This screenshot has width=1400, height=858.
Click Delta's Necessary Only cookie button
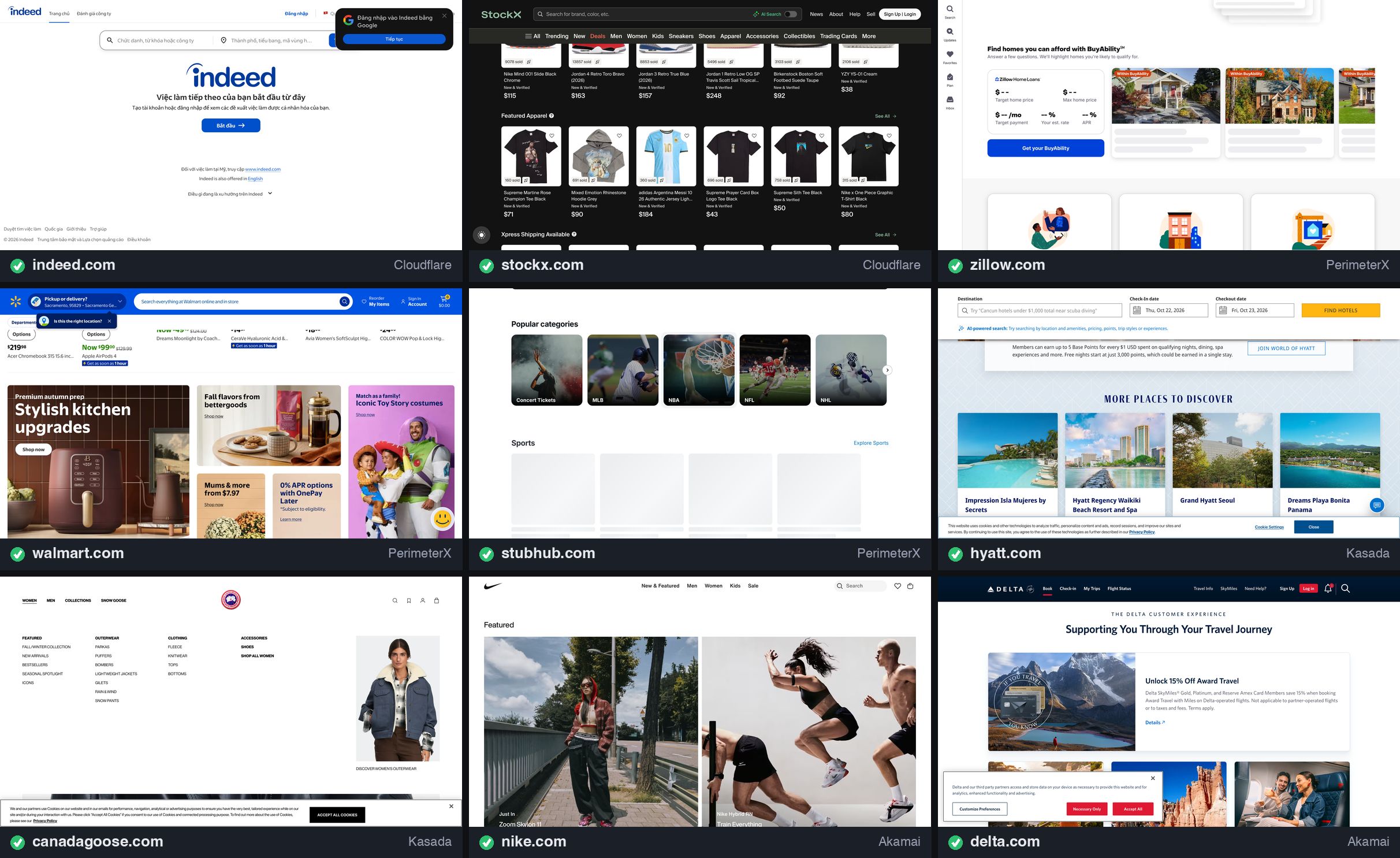coord(1086,809)
